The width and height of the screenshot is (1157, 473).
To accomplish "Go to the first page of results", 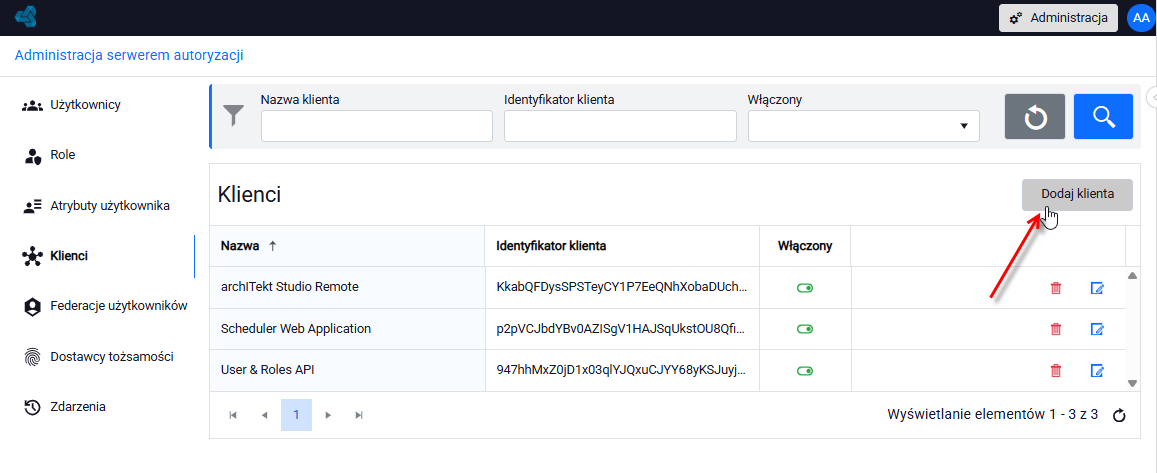I will click(x=233, y=415).
